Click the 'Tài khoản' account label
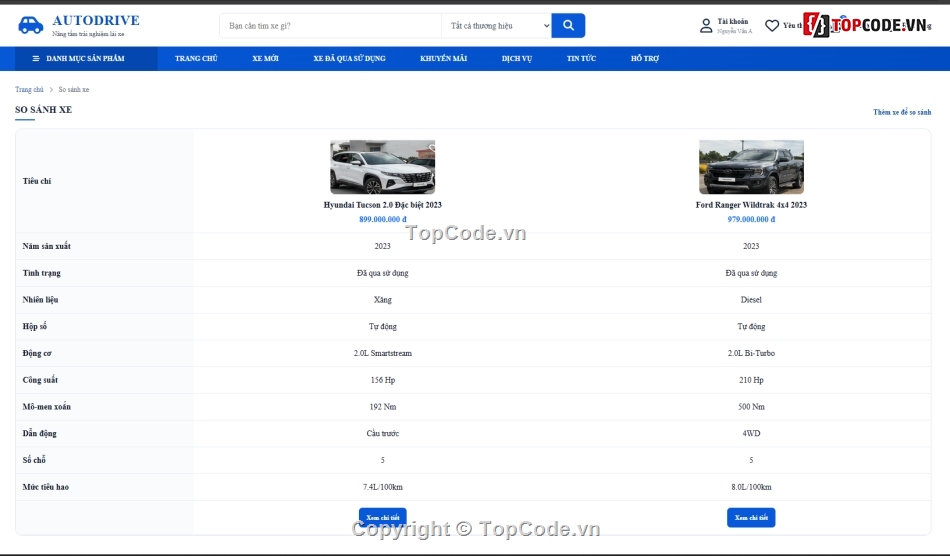 pos(732,22)
